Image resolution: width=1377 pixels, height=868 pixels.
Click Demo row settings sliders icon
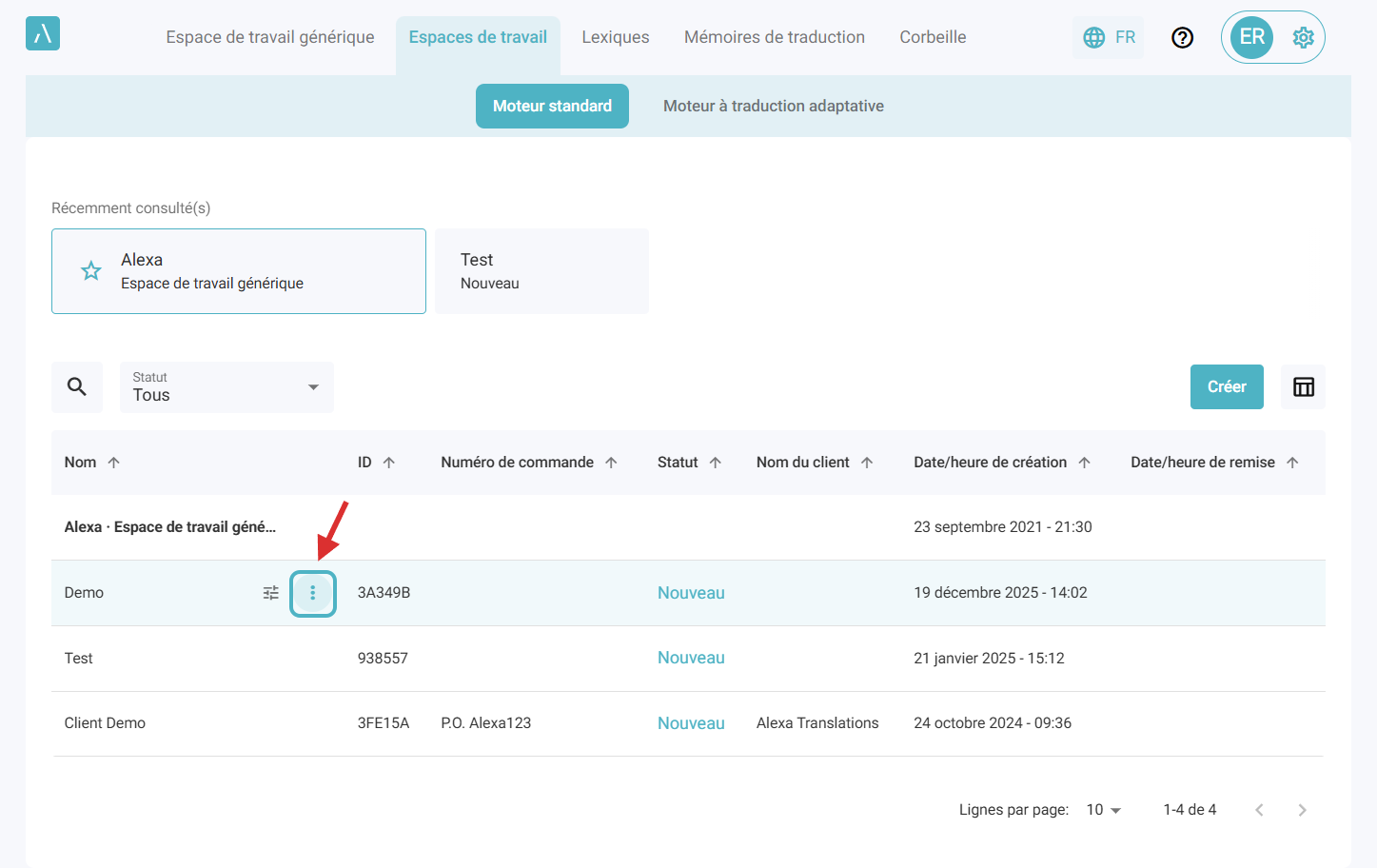click(271, 593)
